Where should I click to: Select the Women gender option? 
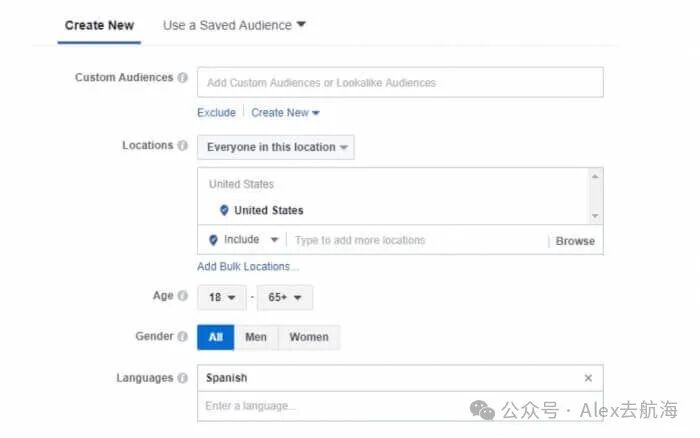click(309, 337)
